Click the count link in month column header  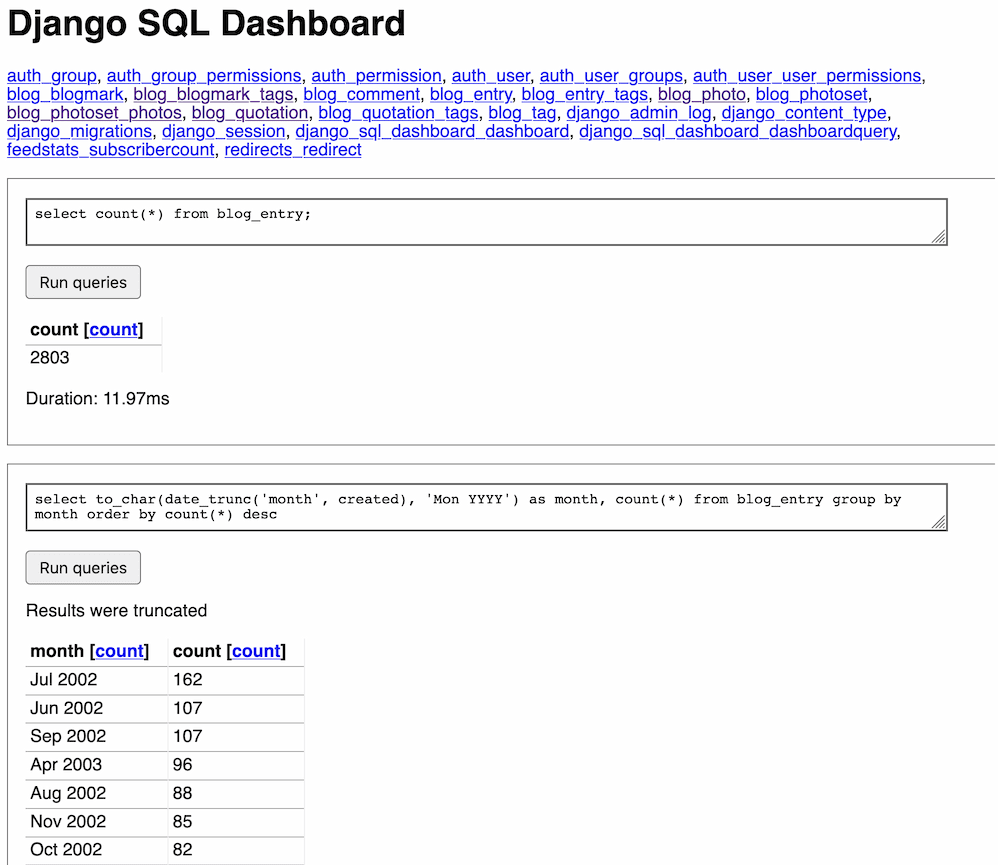point(119,651)
